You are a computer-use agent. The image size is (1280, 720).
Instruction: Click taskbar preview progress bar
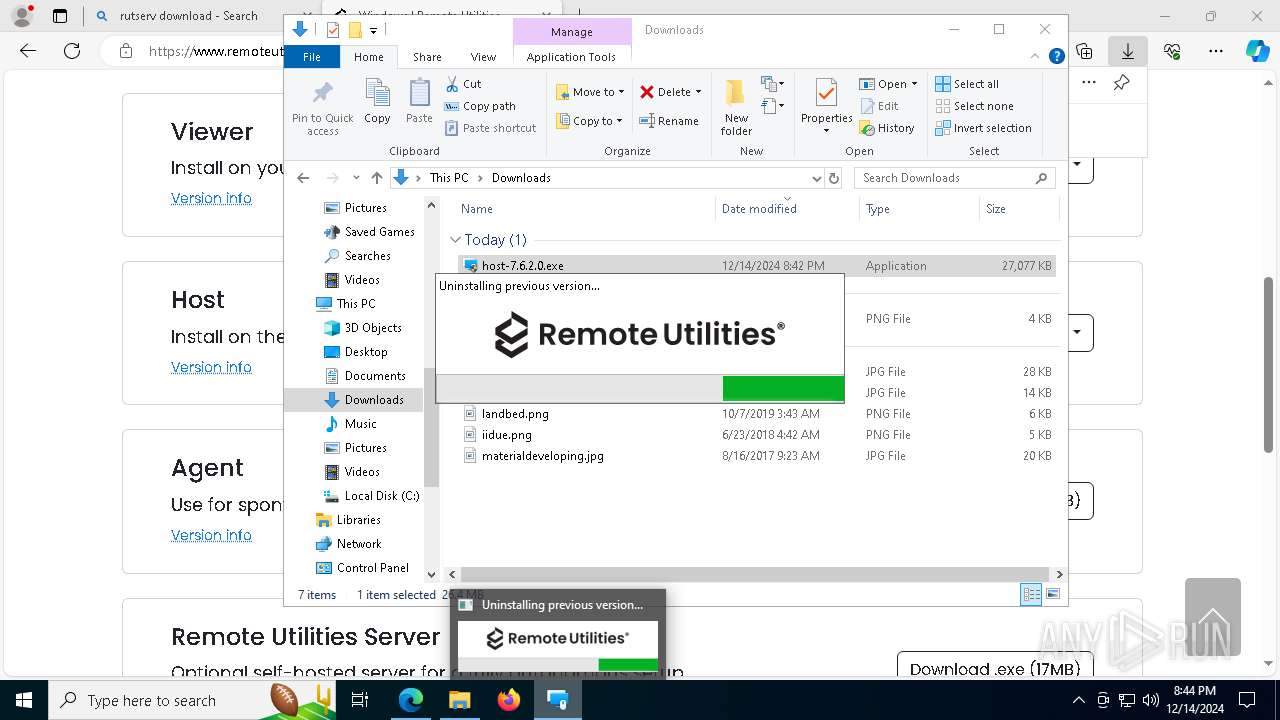coord(558,665)
